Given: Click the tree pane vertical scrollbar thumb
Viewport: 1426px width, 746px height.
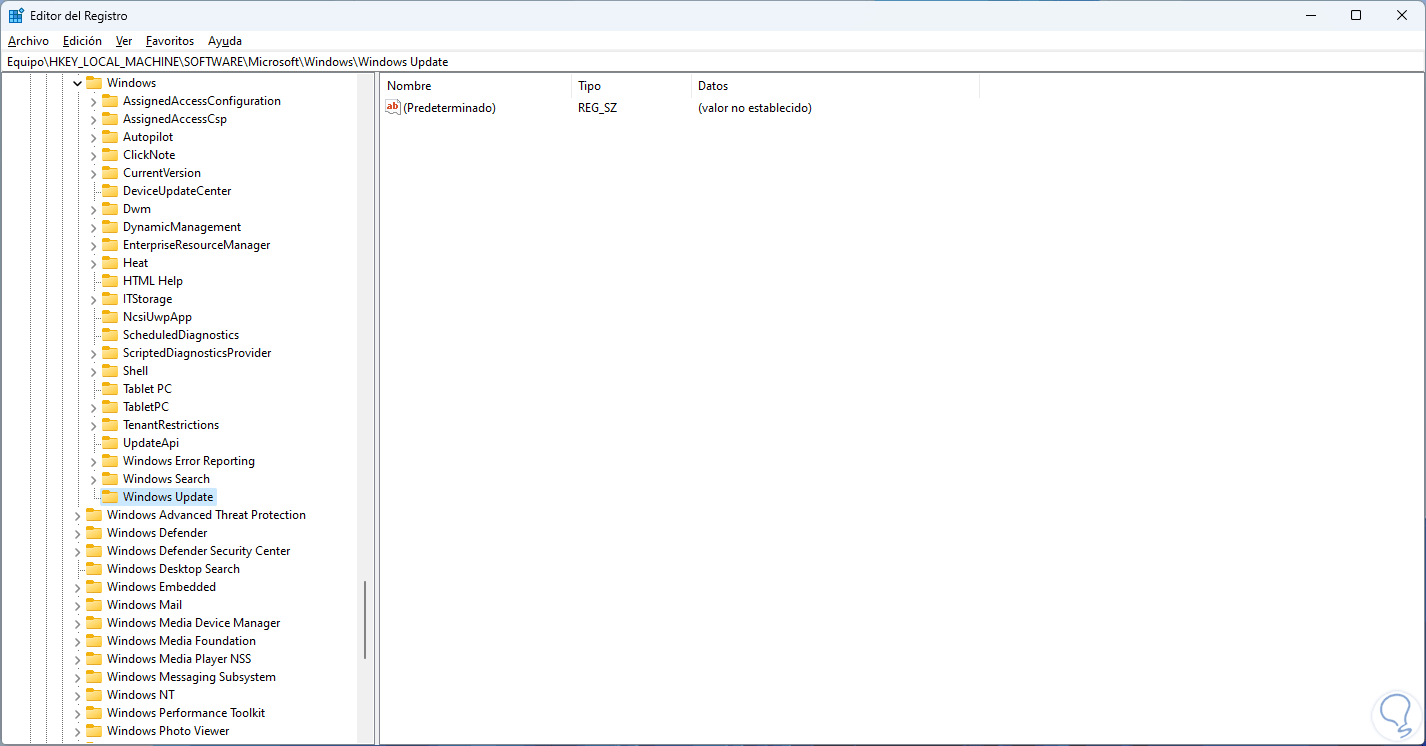Looking at the screenshot, I should tap(365, 620).
